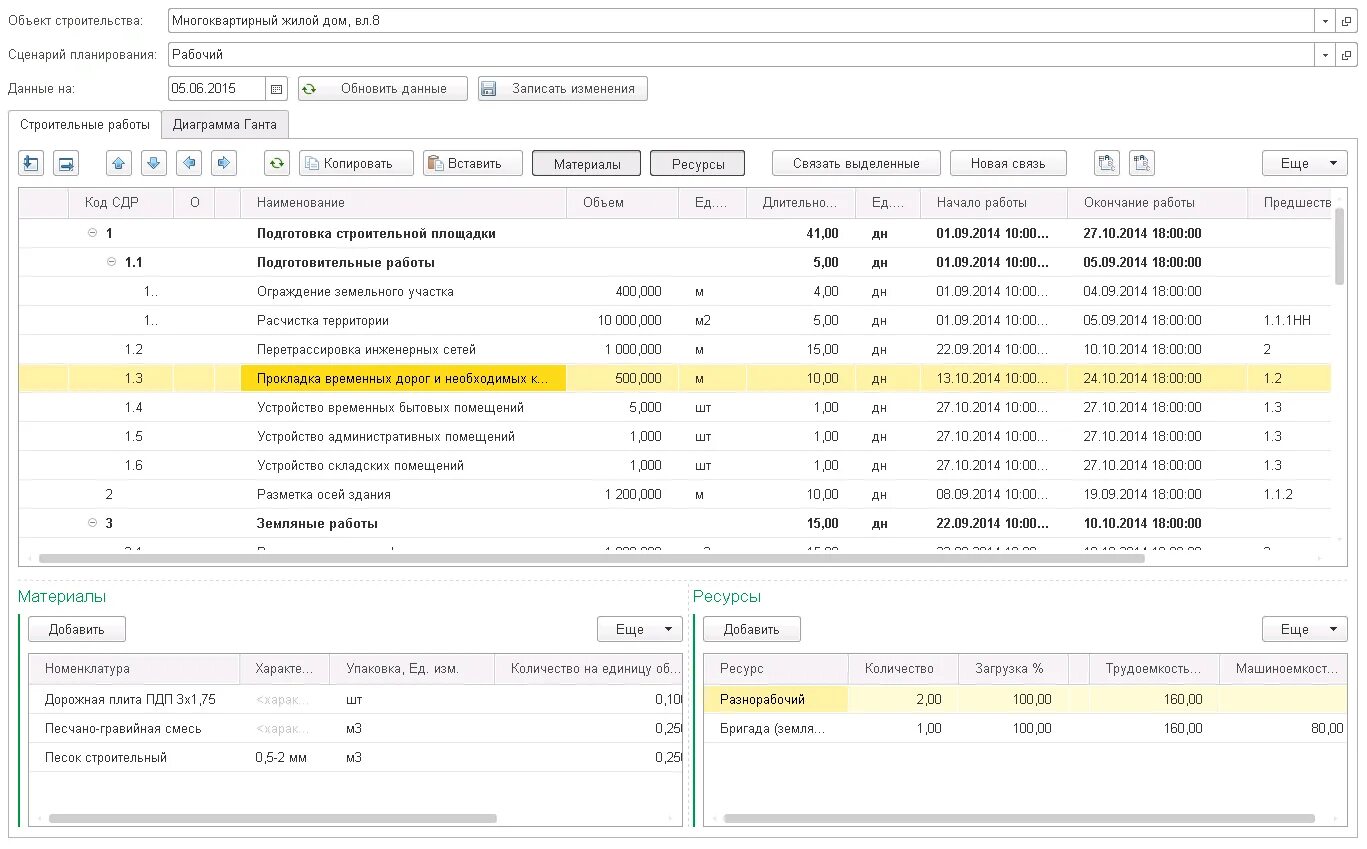Click the Загрузка % column header
This screenshot has width=1367, height=849.
(1013, 669)
